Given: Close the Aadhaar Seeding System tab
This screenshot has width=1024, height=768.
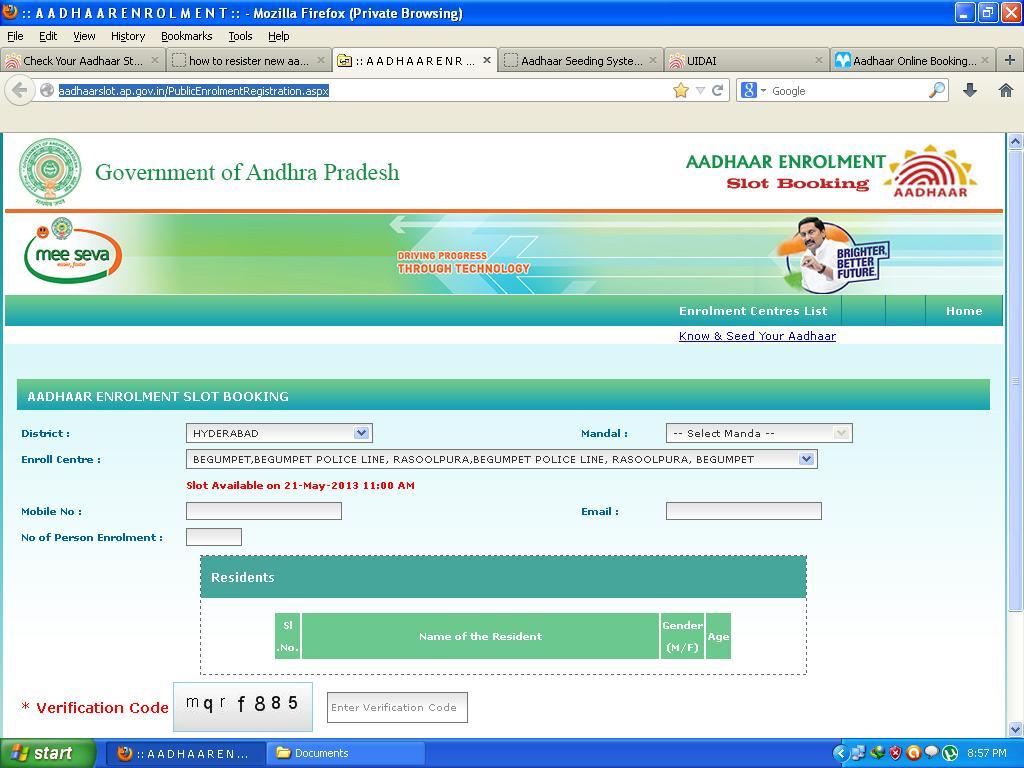Looking at the screenshot, I should tap(652, 60).
